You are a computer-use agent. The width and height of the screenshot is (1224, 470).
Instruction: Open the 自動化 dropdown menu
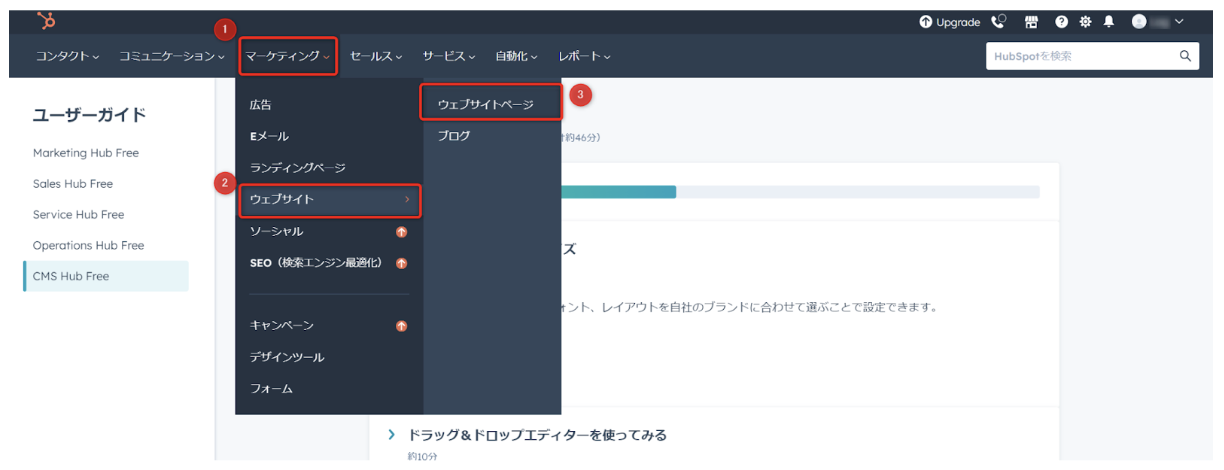tap(517, 57)
